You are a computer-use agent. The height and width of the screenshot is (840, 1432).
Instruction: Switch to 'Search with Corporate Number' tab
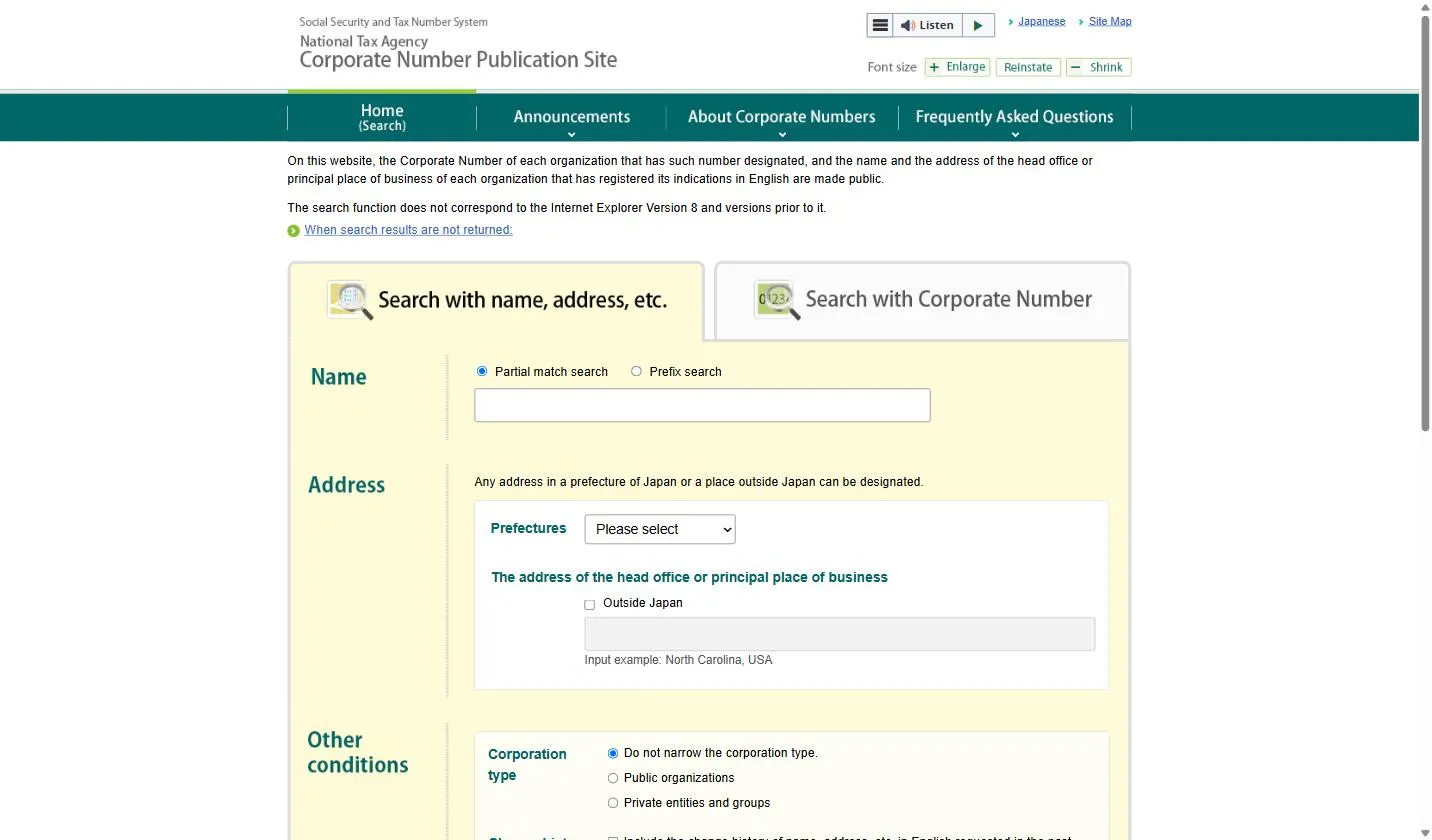922,300
